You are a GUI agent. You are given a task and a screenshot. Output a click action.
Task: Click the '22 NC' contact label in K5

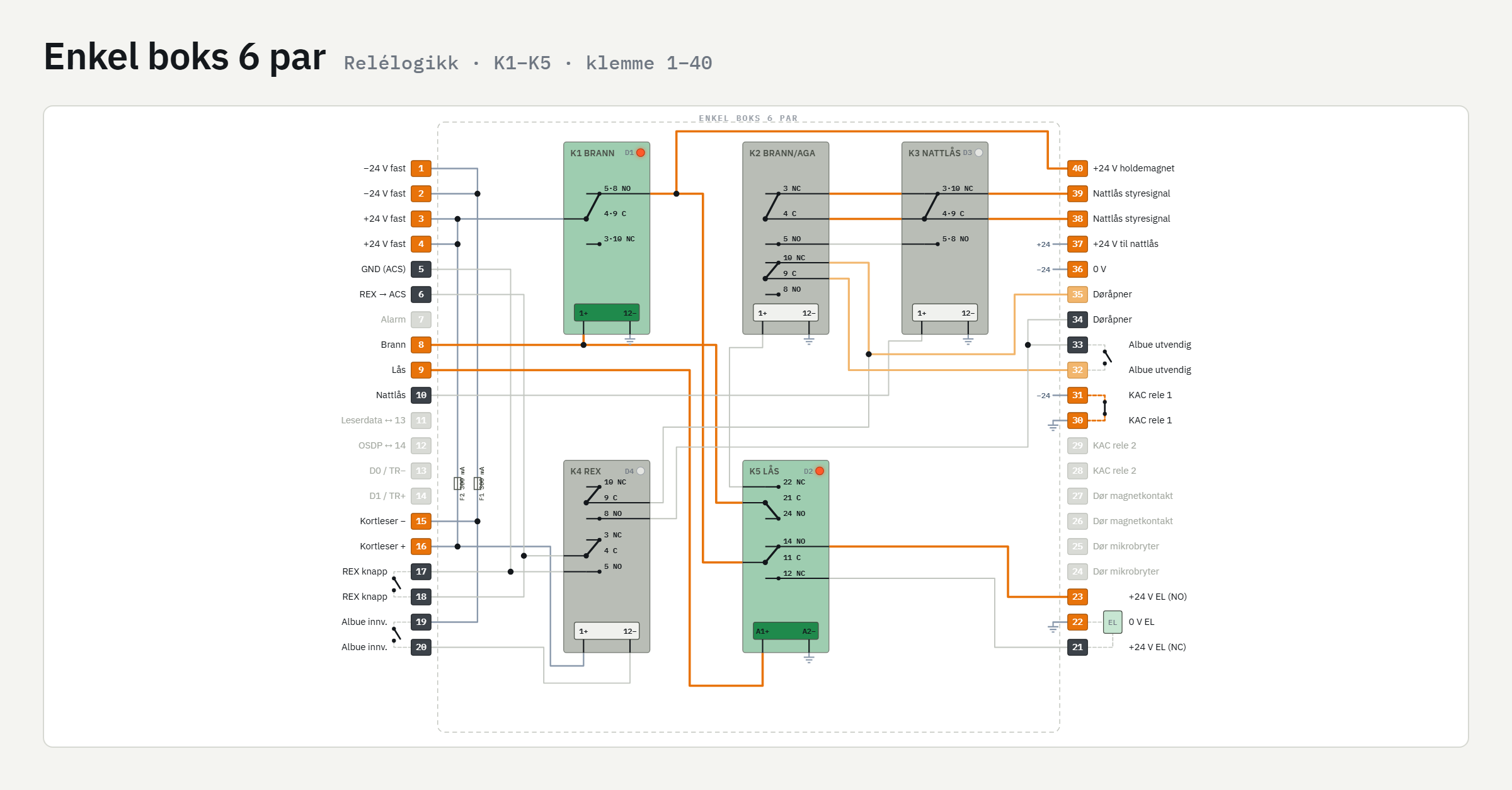click(x=794, y=482)
